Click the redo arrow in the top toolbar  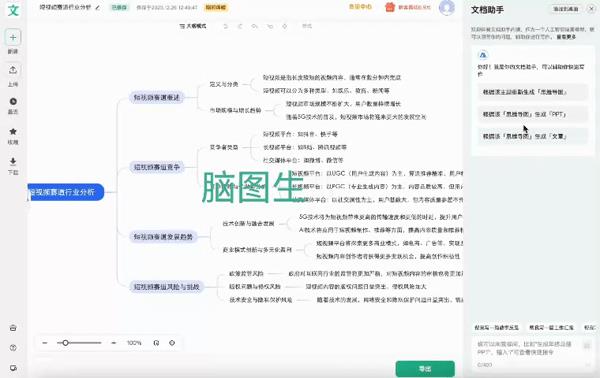pos(240,26)
